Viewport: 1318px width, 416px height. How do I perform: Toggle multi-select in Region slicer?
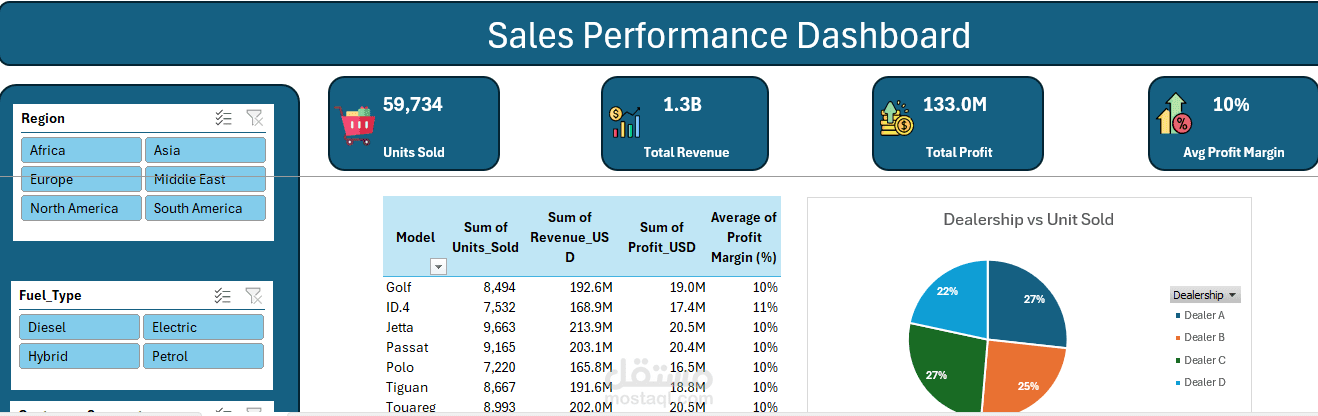click(224, 118)
